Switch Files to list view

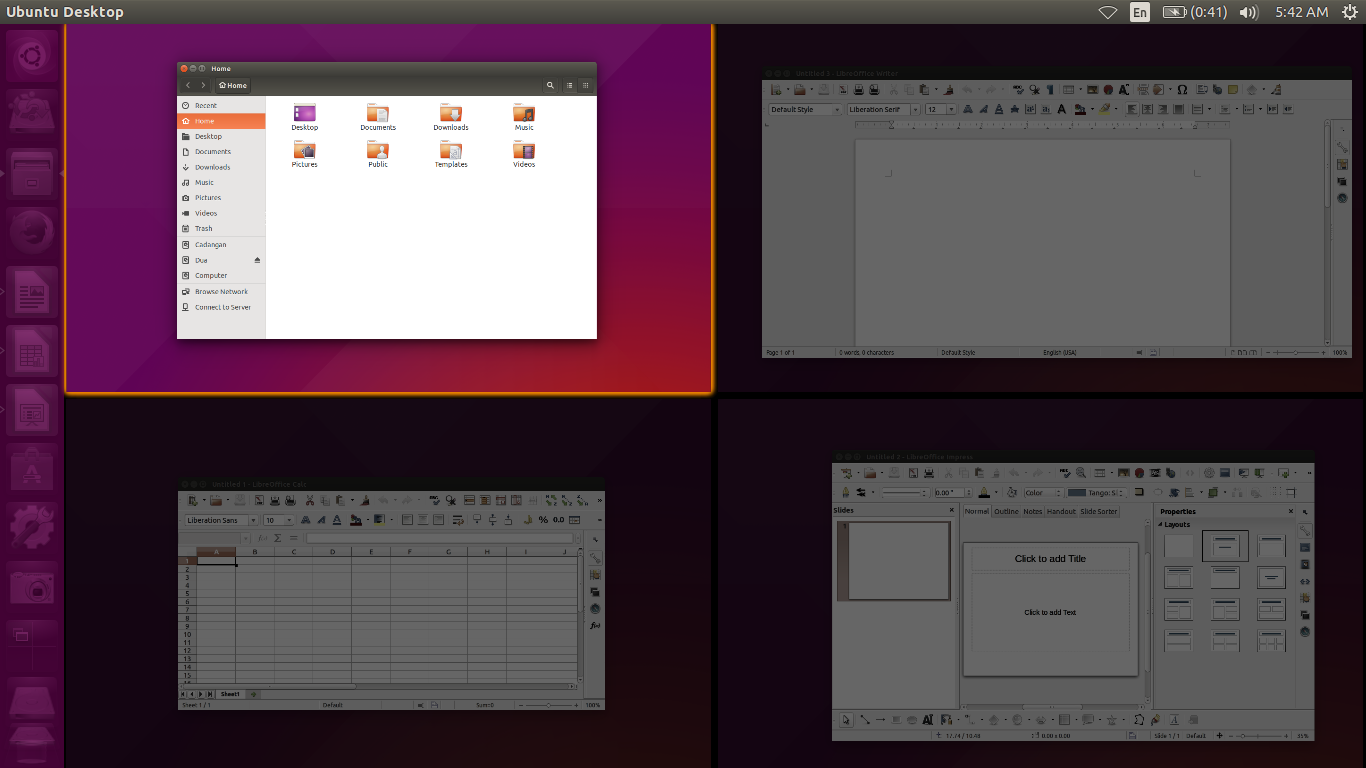(x=569, y=85)
